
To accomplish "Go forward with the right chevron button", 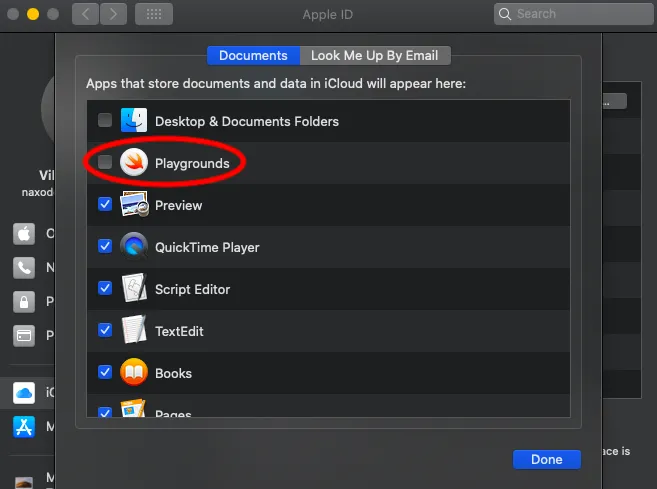I will point(113,14).
